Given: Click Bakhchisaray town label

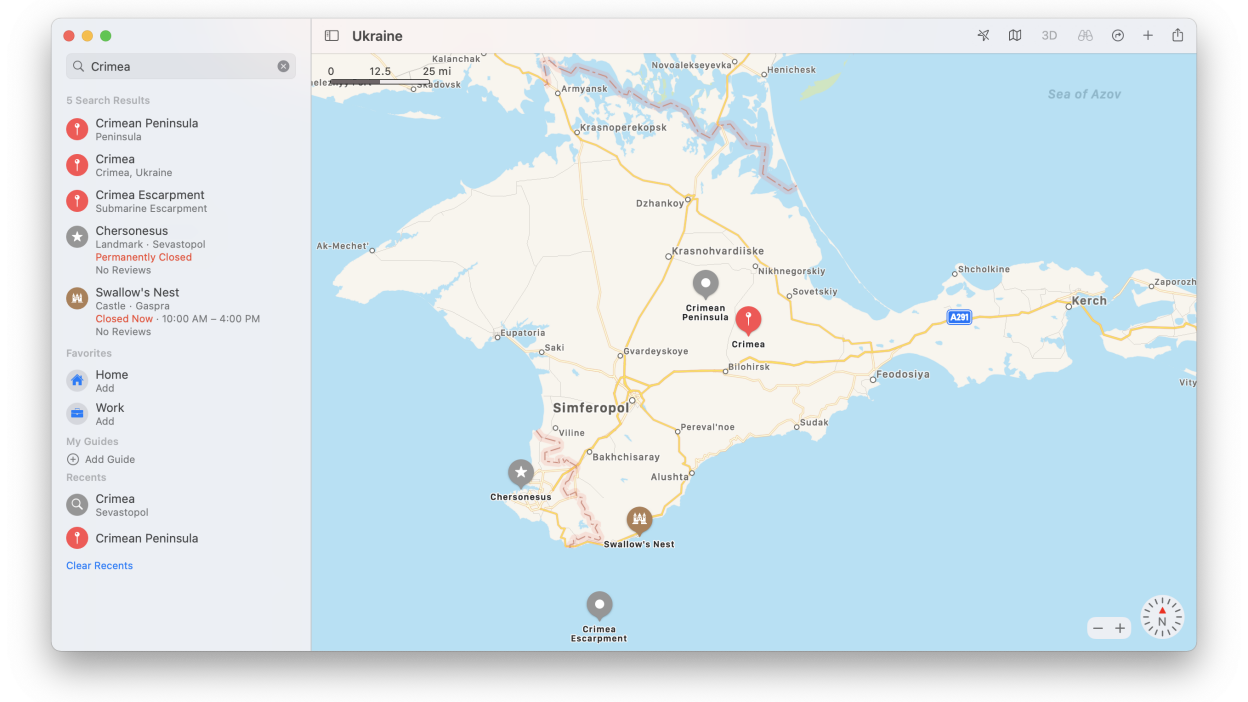Looking at the screenshot, I should coord(626,457).
